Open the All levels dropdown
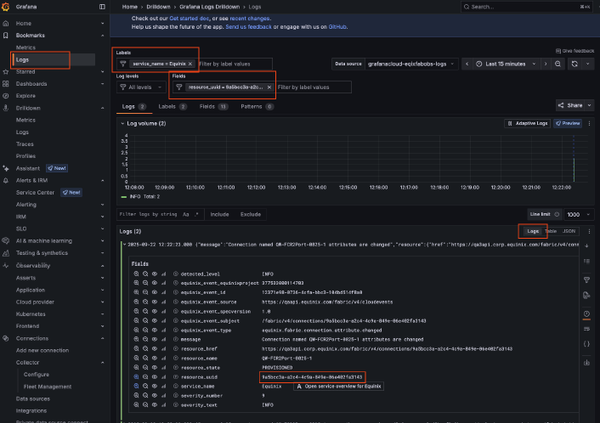Screen dimensions: 600x423 click(141, 87)
